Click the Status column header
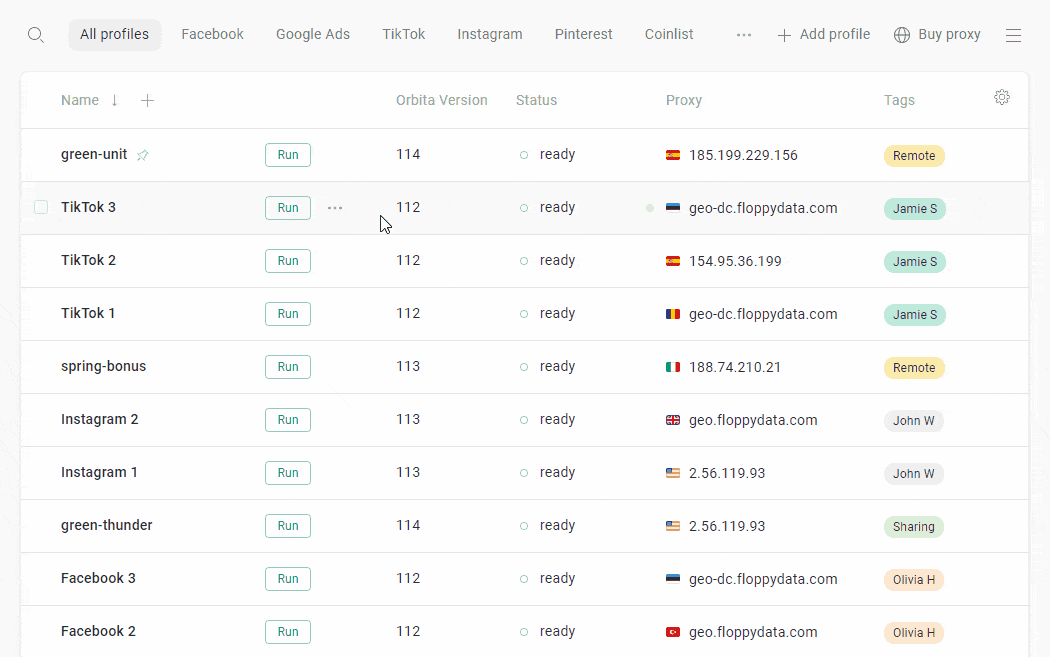Screen dimensions: 1050x657 tap(536, 100)
